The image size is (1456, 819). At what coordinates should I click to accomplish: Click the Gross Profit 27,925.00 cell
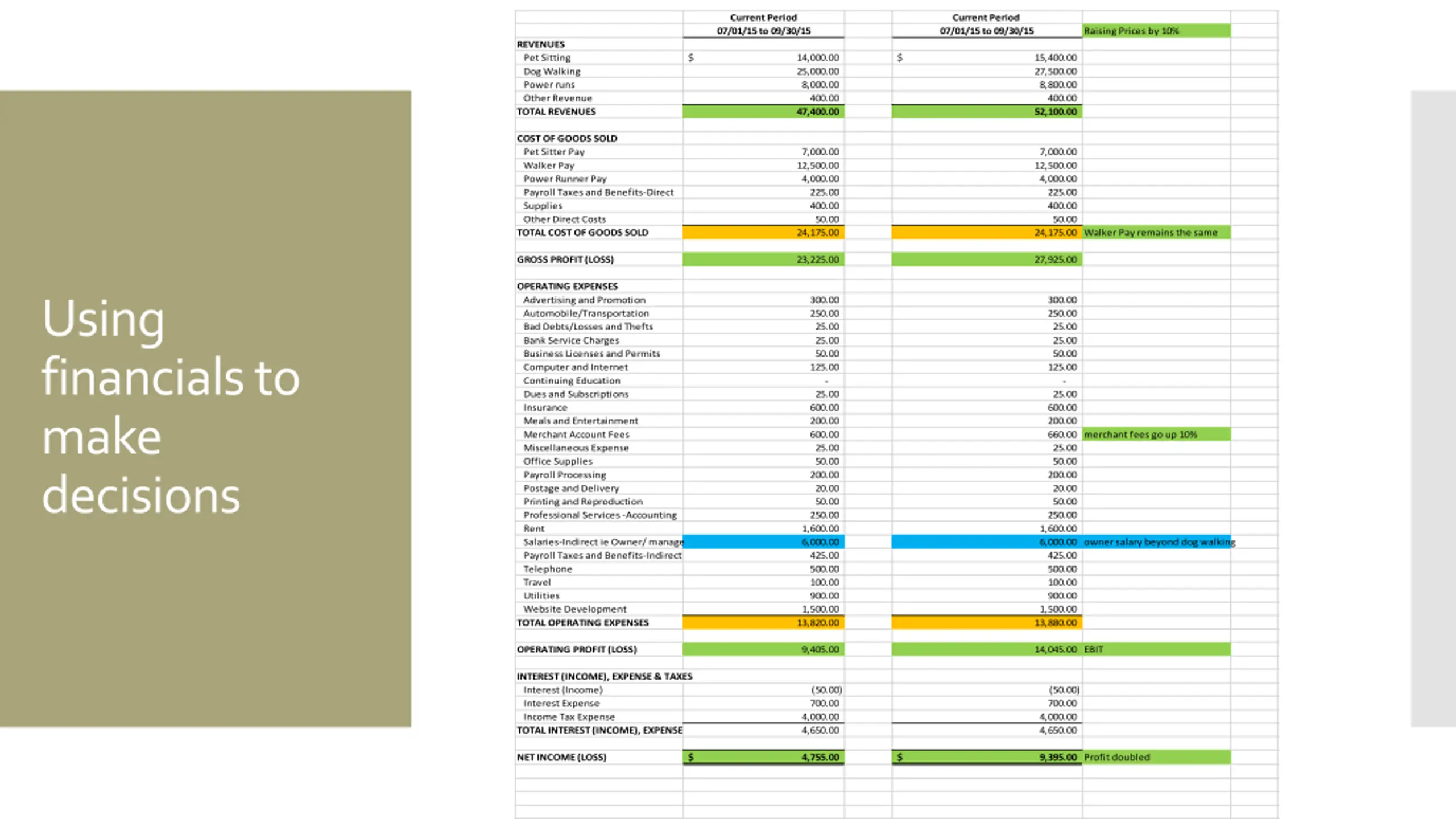(x=987, y=259)
